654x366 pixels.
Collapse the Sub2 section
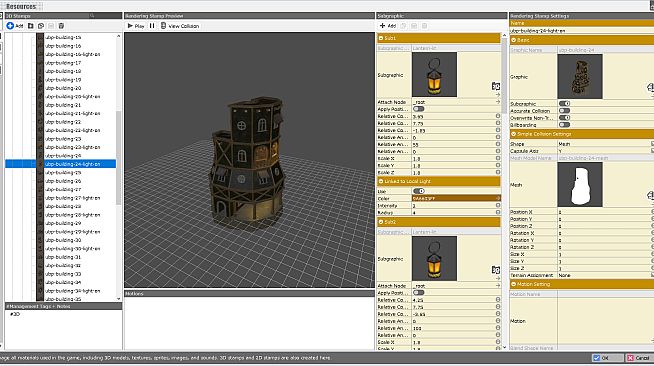[x=381, y=222]
